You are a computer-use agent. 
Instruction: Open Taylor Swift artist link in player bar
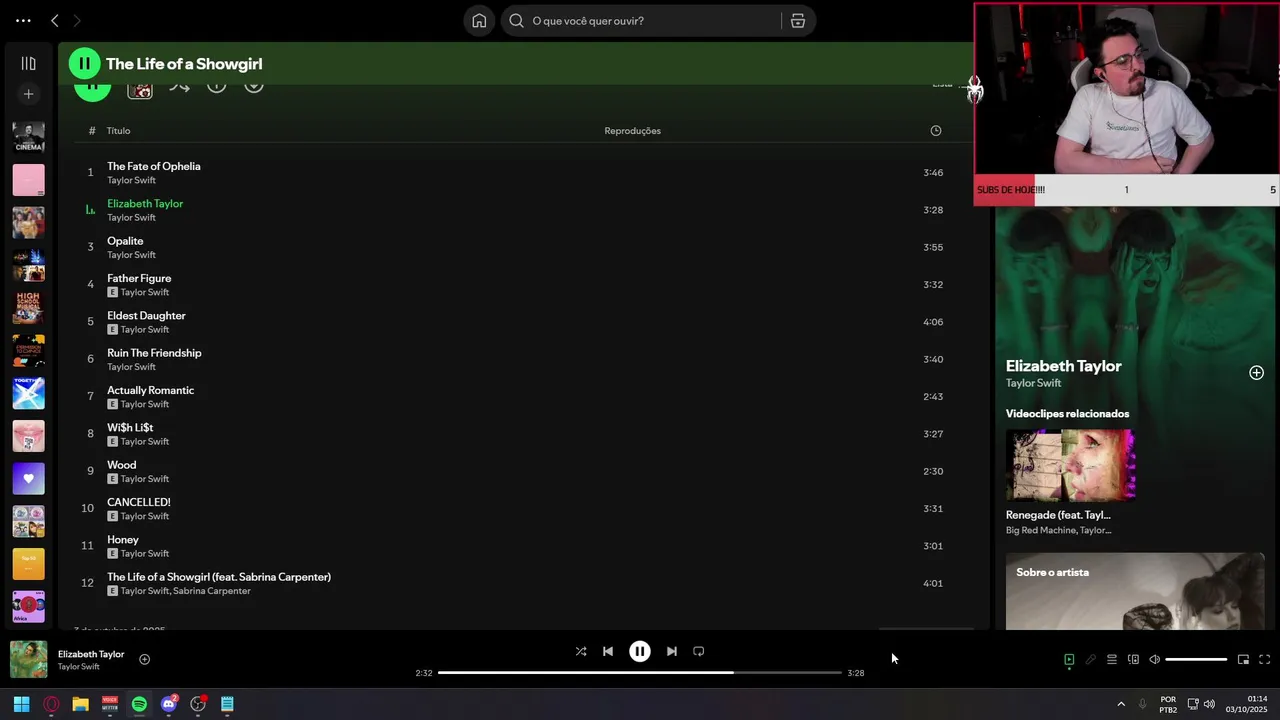[79, 667]
